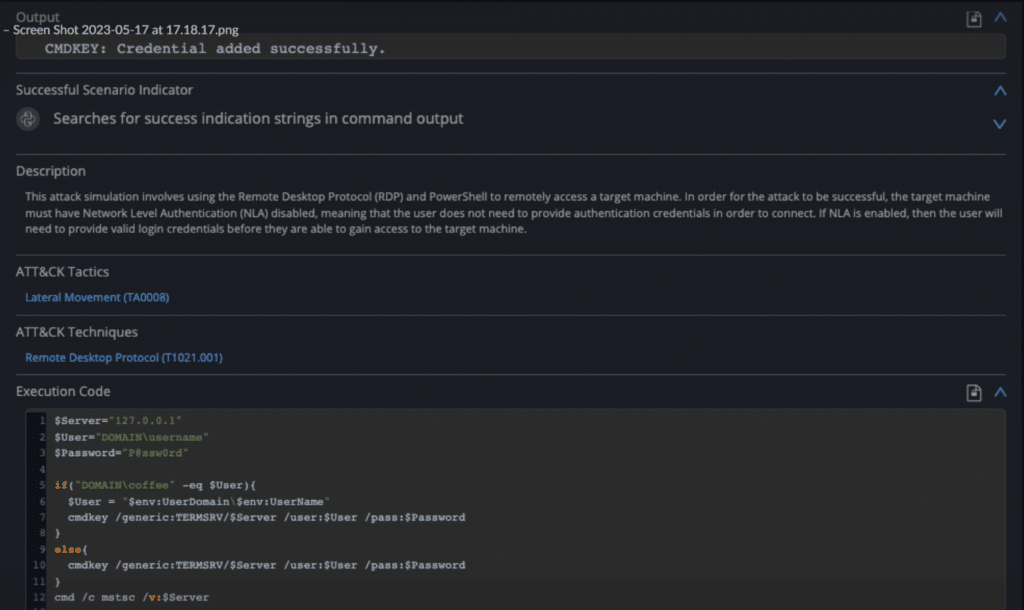
Task: Click the Execution Code heading
Action: pos(63,391)
